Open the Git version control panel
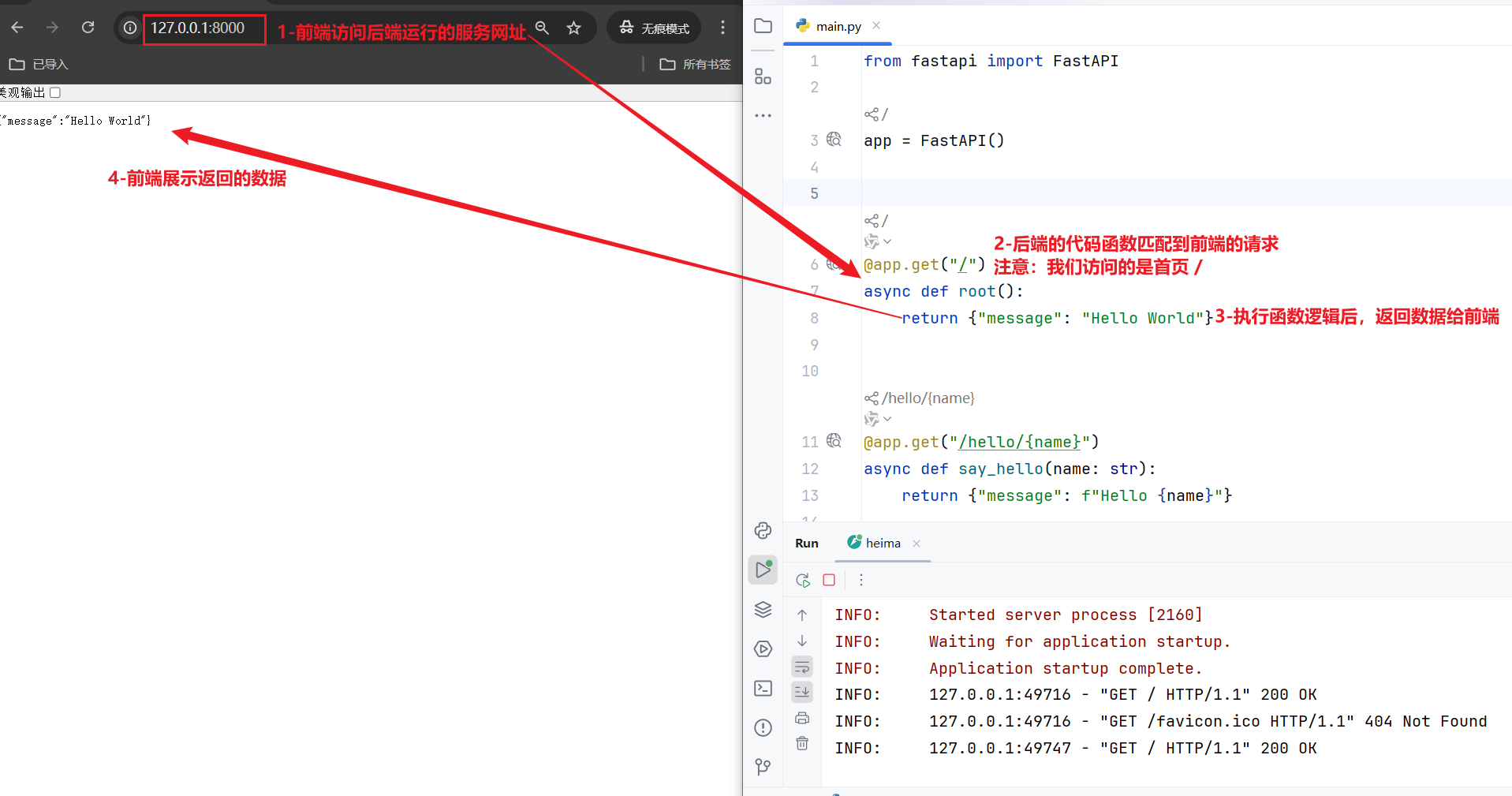This screenshot has width=1512, height=796. [x=763, y=767]
